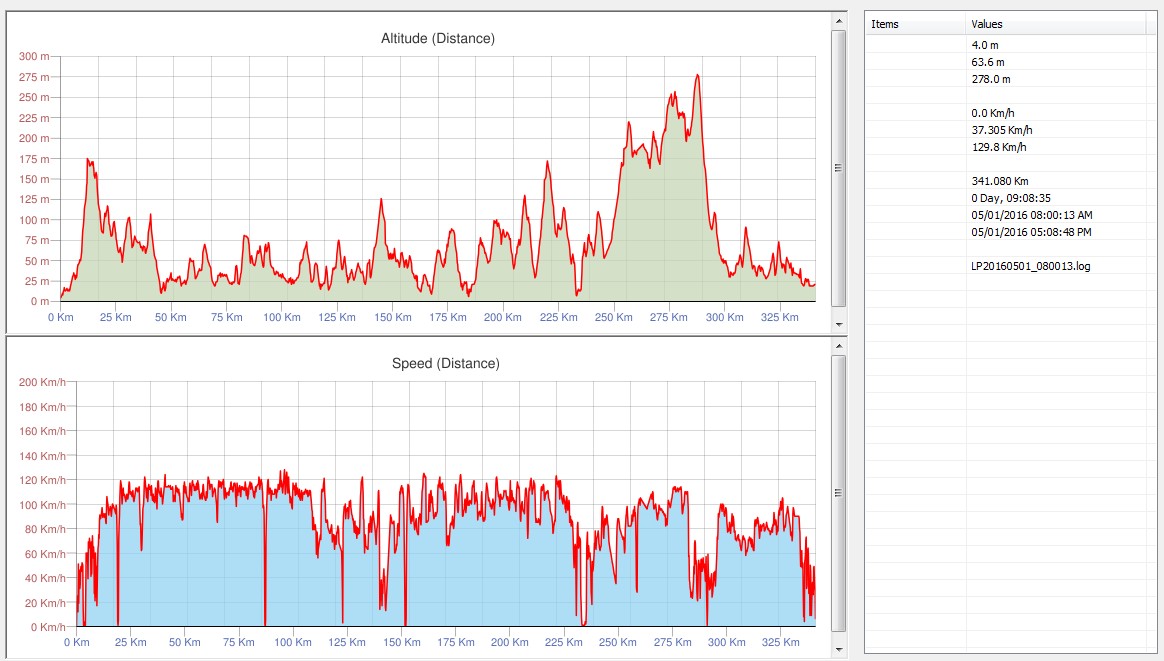1164x661 pixels.
Task: Click the Altitude (Distance) chart title
Action: pos(438,39)
